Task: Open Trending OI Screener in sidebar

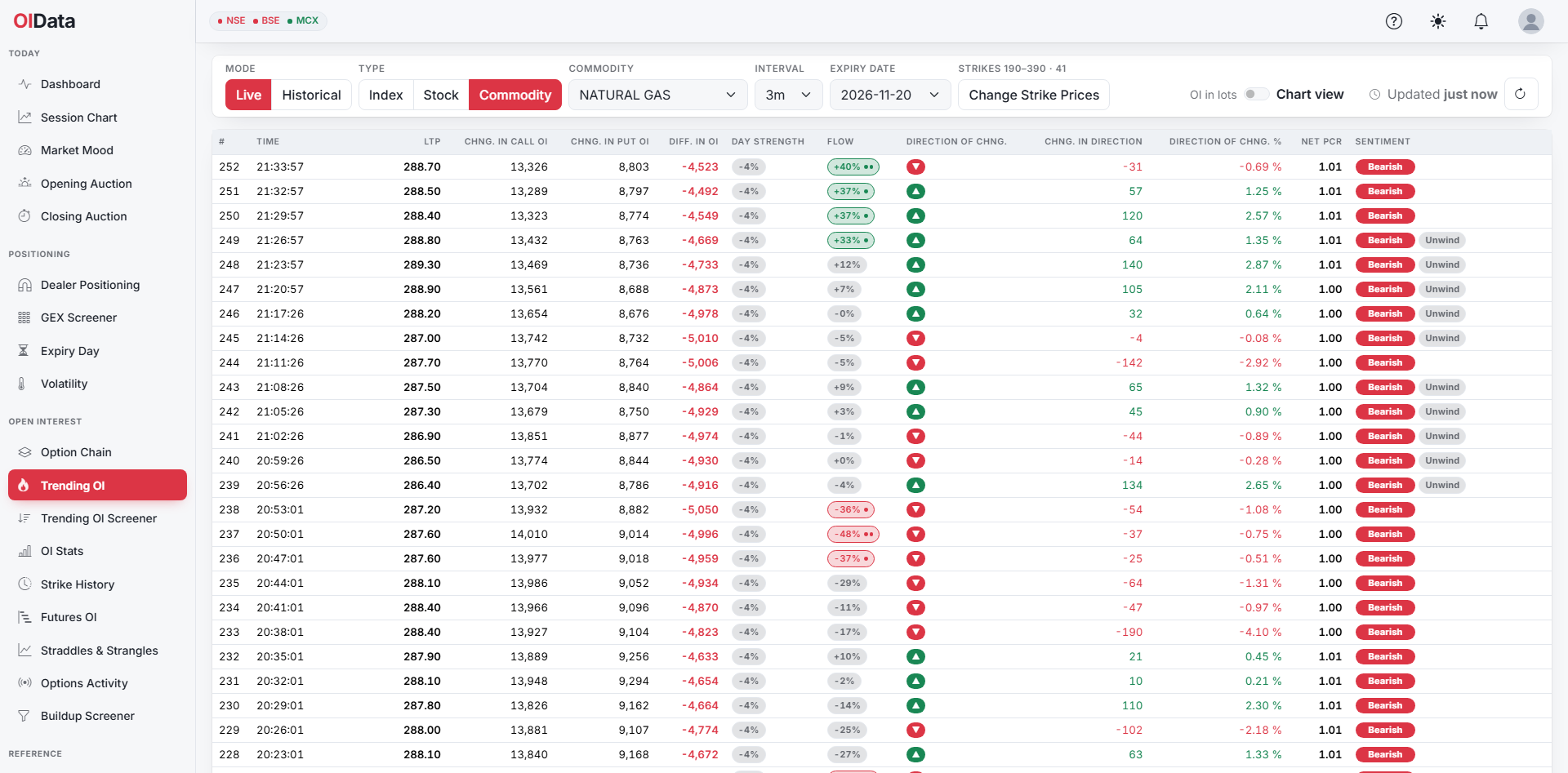Action: click(x=97, y=518)
